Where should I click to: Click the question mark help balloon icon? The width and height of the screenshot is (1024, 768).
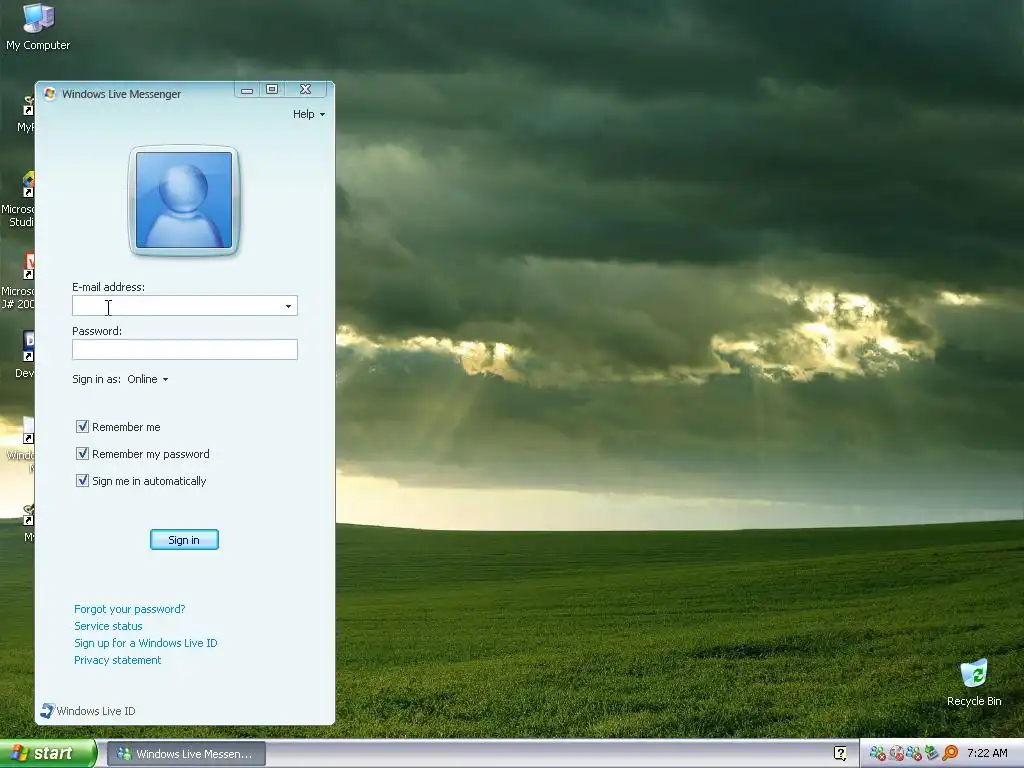point(840,754)
